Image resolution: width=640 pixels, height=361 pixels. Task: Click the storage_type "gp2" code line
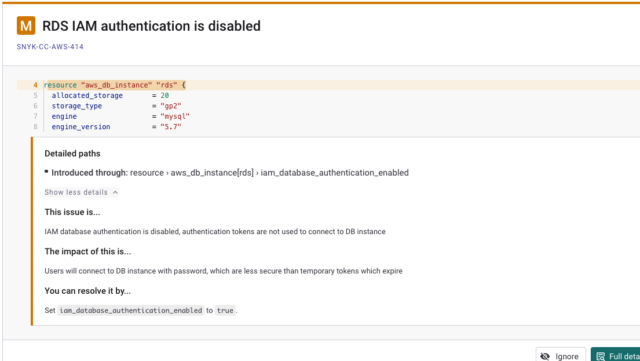pyautogui.click(x=116, y=106)
